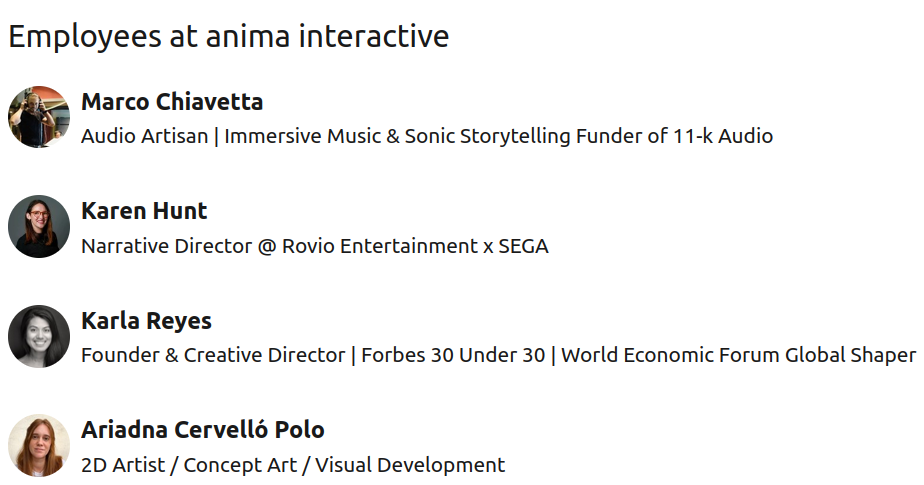Click 'Rovio Entertainment x SEGA' text
924x485 pixels.
click(x=415, y=246)
